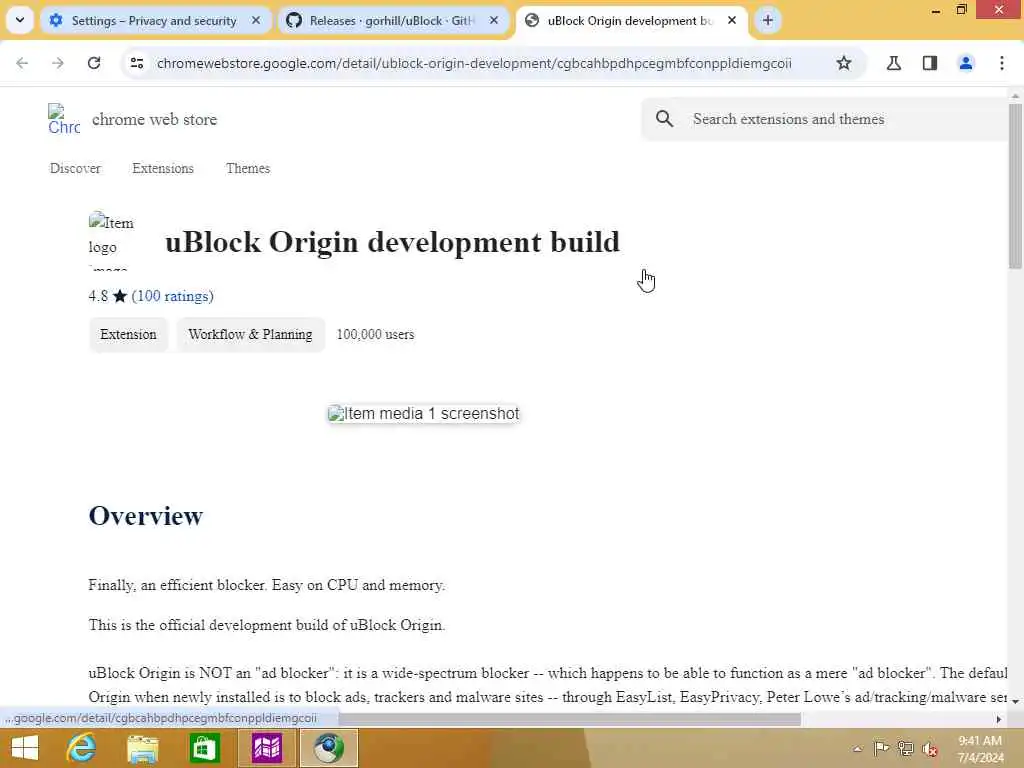Click the vertical page scrollbar thumb

[1014, 185]
